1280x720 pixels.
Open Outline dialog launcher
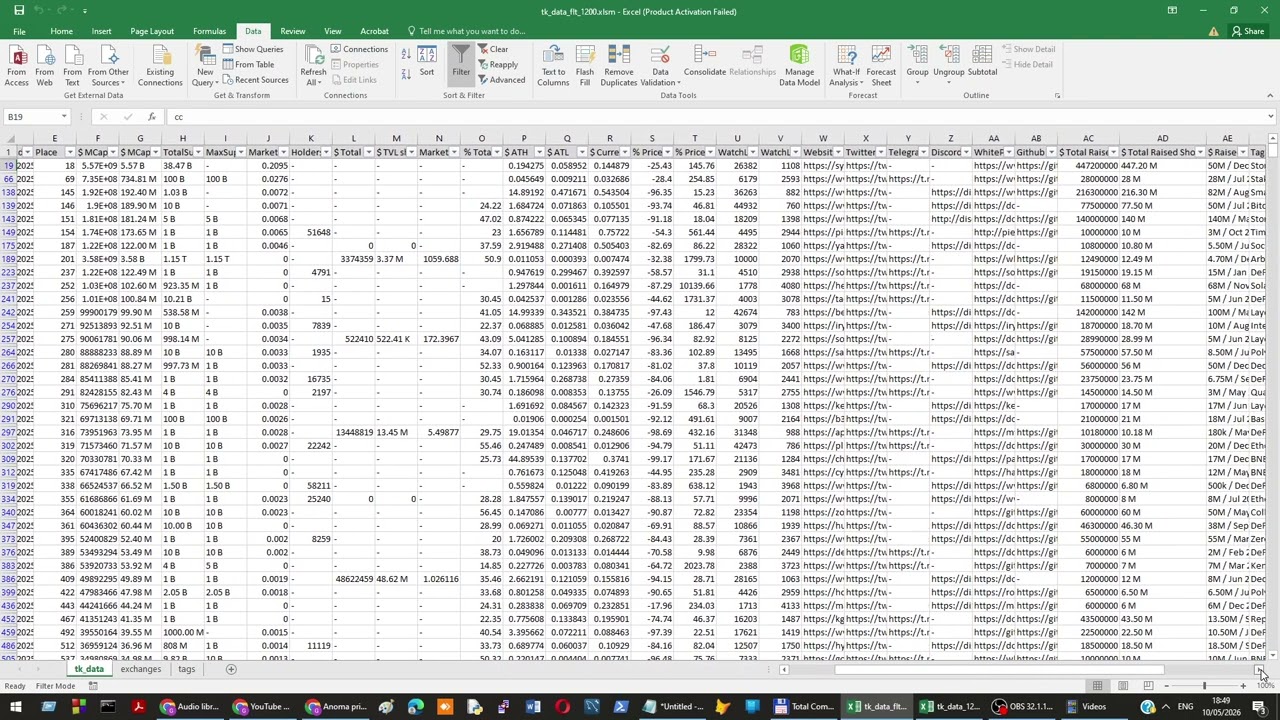1057,96
